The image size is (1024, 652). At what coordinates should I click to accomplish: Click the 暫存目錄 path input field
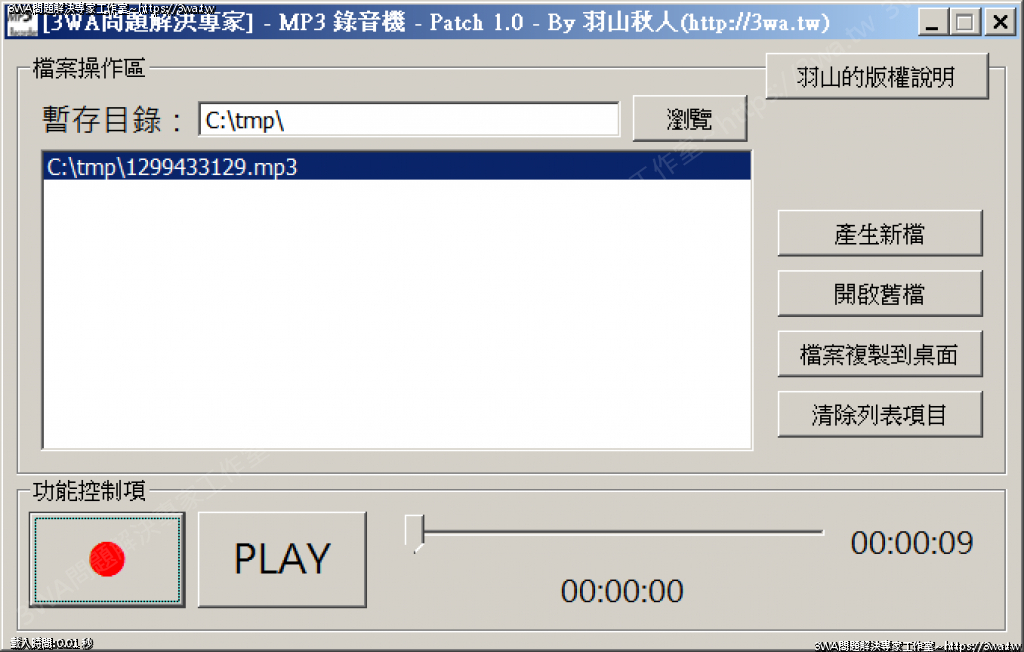click(x=409, y=120)
